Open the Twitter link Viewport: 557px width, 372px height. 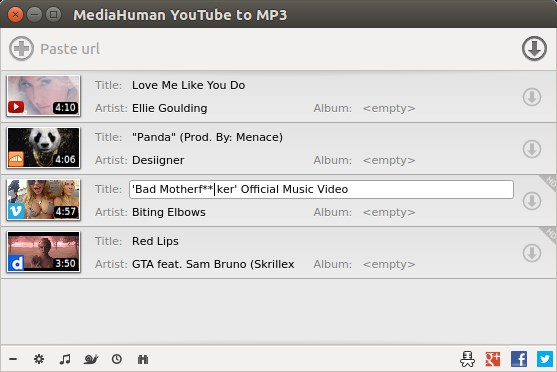pos(545,359)
